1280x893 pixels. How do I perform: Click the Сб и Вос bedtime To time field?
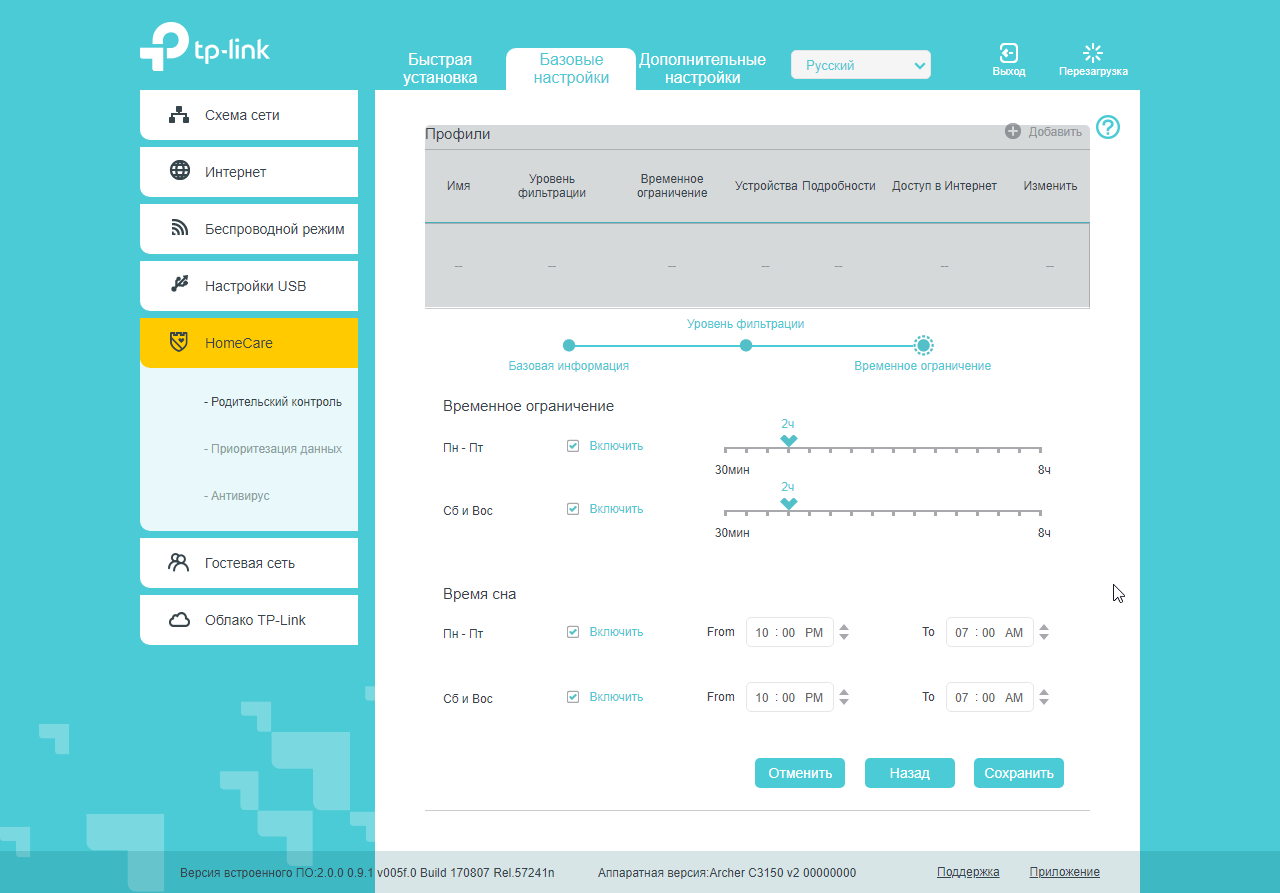click(x=990, y=697)
